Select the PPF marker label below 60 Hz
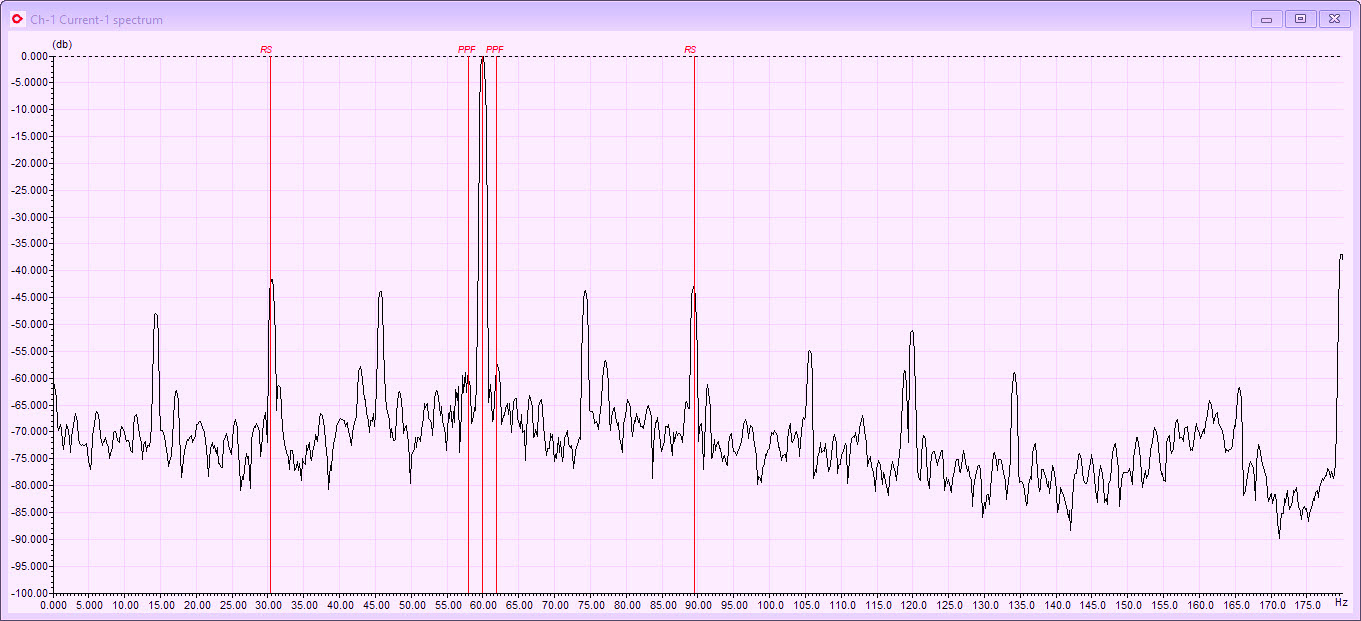1361x621 pixels. [x=467, y=49]
